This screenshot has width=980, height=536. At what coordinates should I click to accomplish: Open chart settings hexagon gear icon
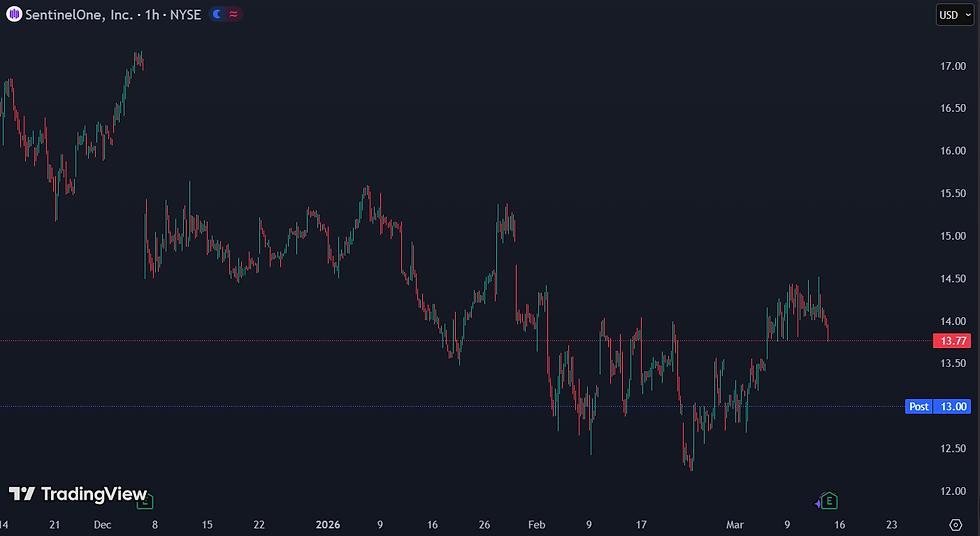[x=956, y=525]
